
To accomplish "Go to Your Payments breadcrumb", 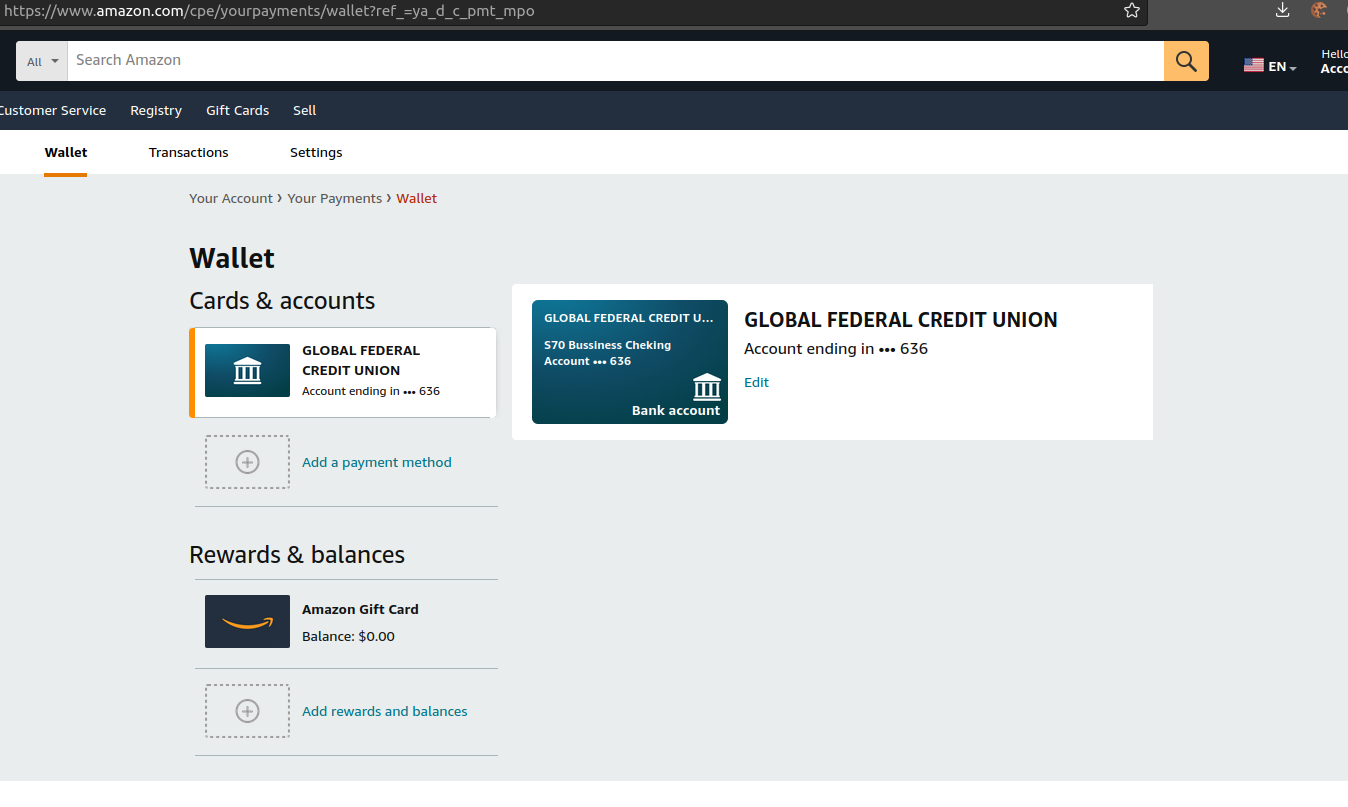I will coord(334,198).
